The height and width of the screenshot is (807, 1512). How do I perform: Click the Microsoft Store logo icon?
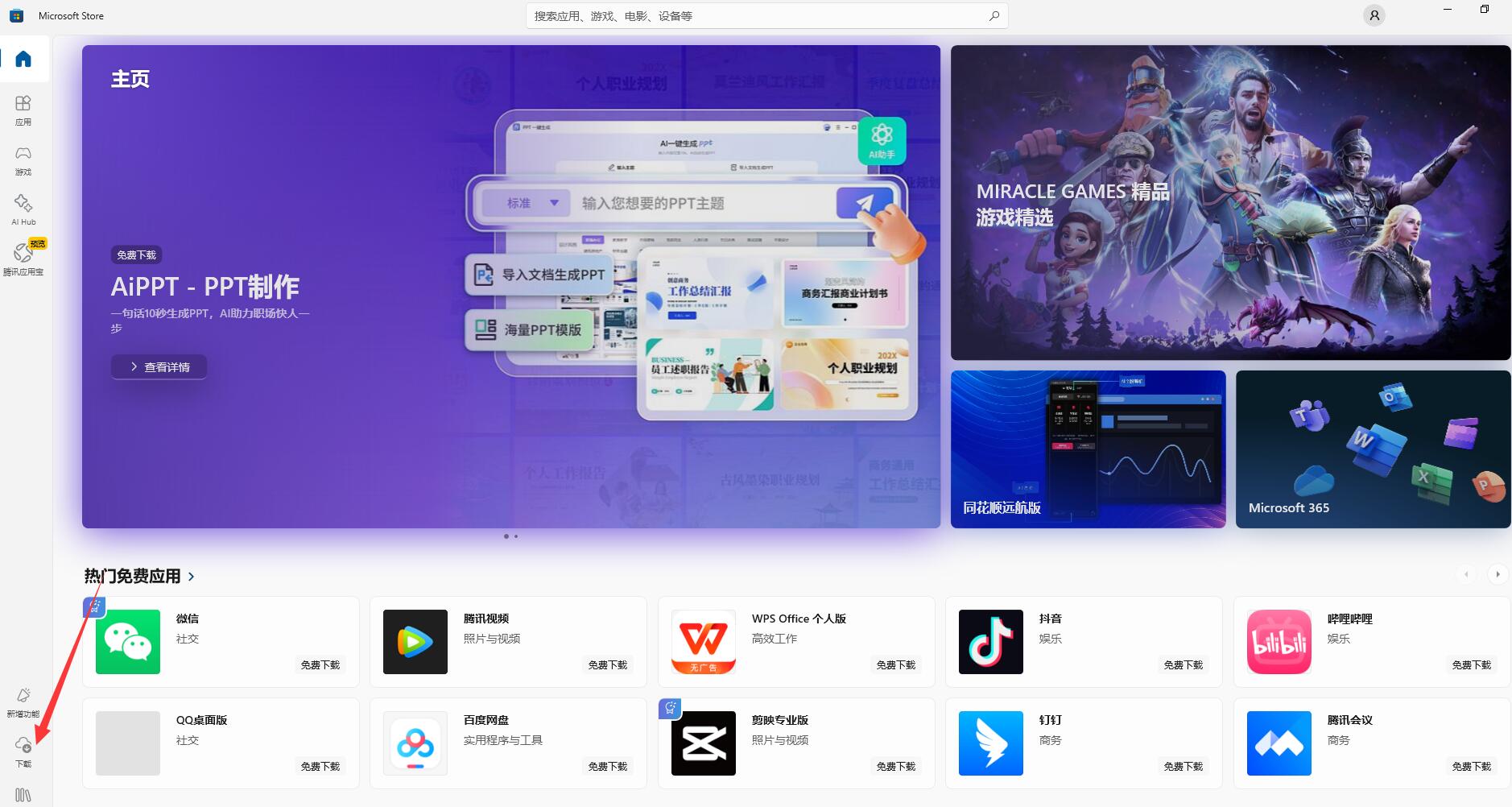click(x=16, y=15)
